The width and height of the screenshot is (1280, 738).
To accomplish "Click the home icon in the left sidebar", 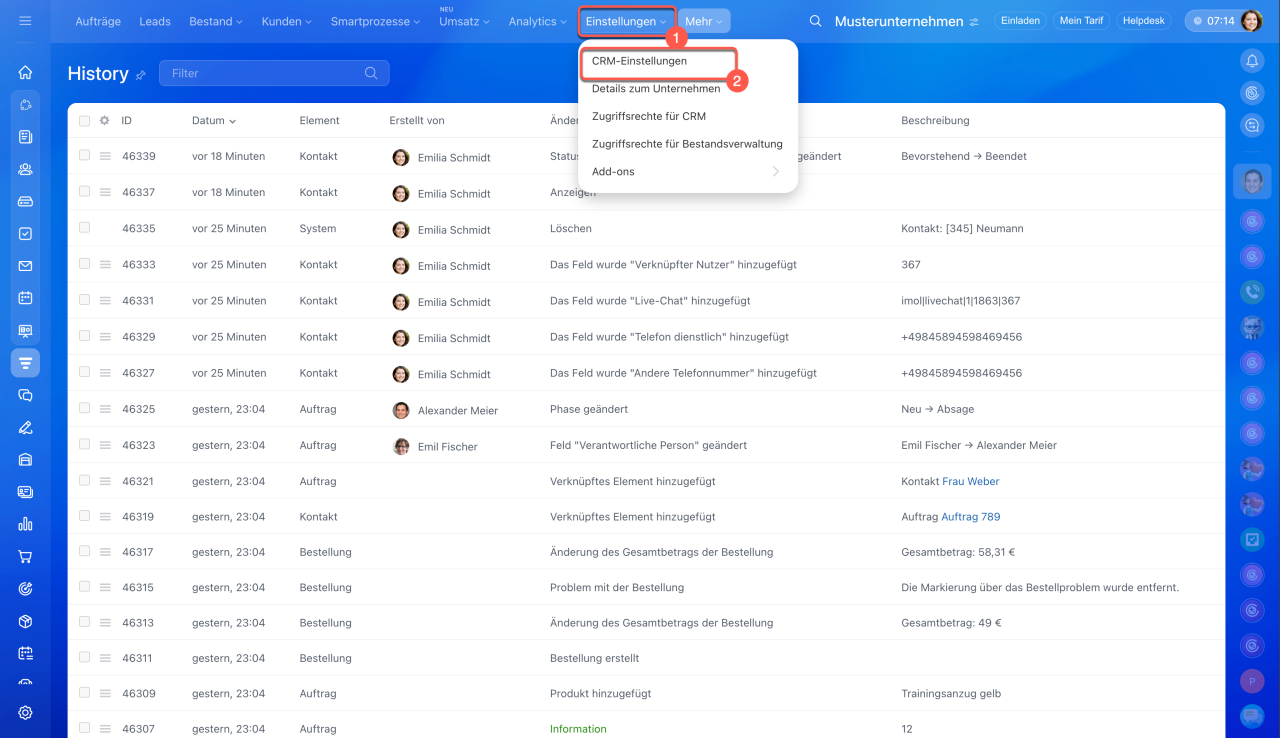I will pos(25,72).
